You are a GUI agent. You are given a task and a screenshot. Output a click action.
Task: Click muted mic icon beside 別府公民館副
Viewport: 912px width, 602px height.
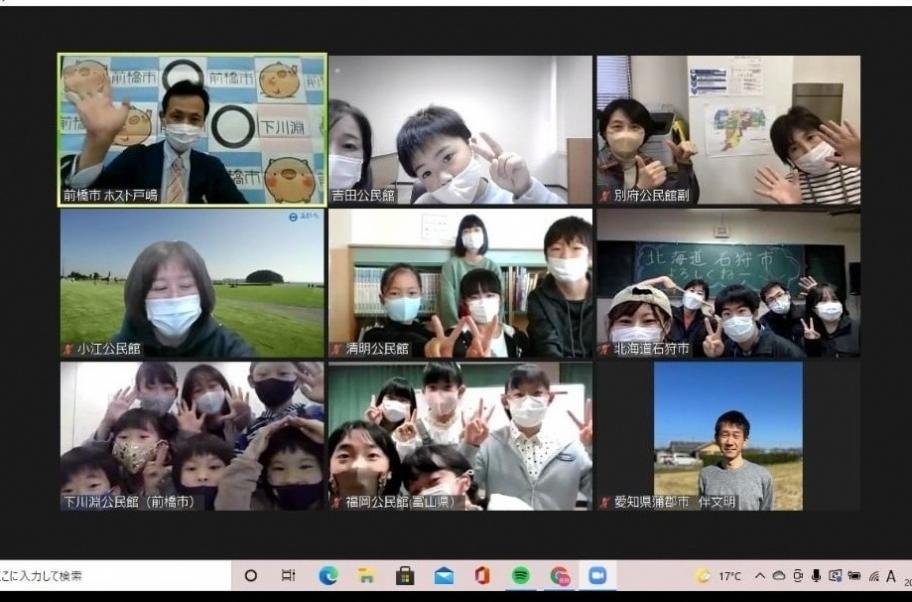(x=605, y=196)
